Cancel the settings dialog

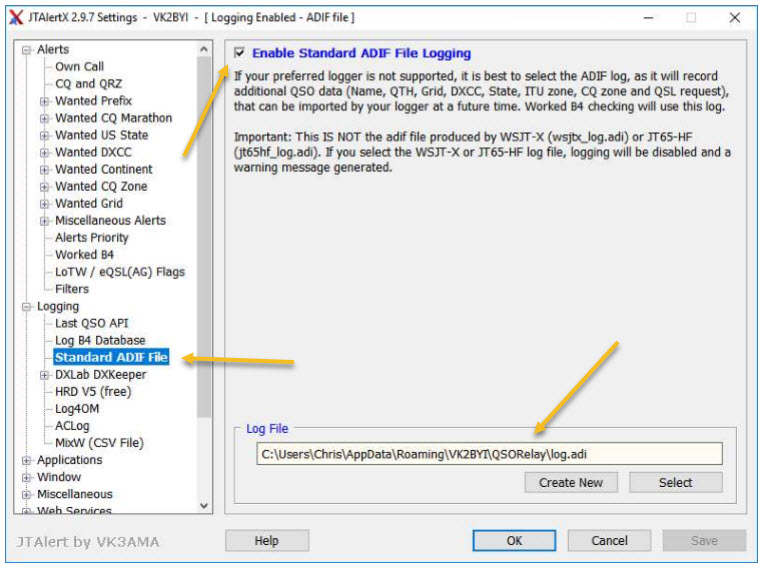pyautogui.click(x=609, y=540)
